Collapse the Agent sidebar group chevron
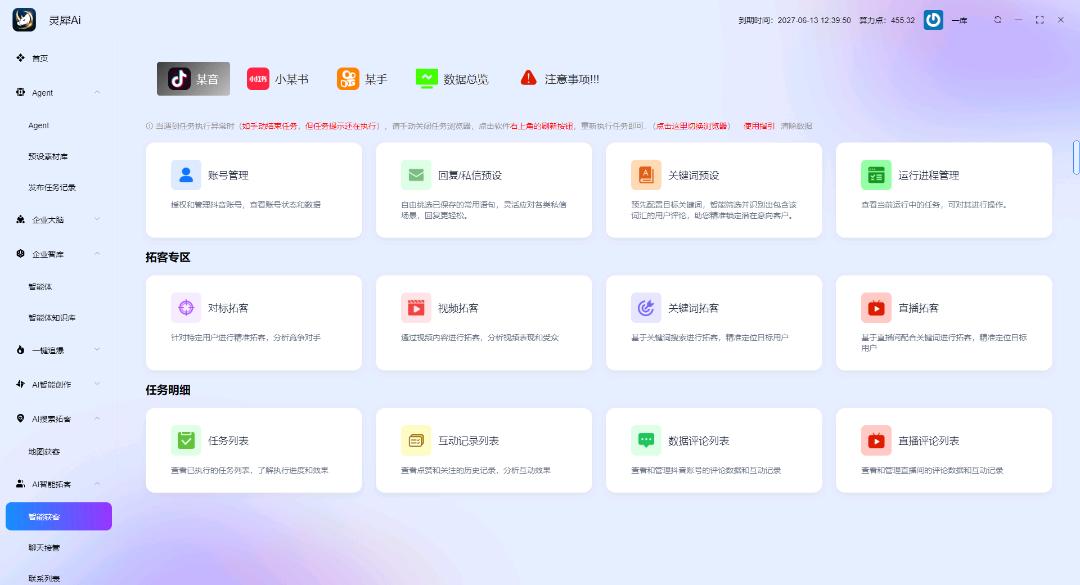The width and height of the screenshot is (1080, 585). 97,92
